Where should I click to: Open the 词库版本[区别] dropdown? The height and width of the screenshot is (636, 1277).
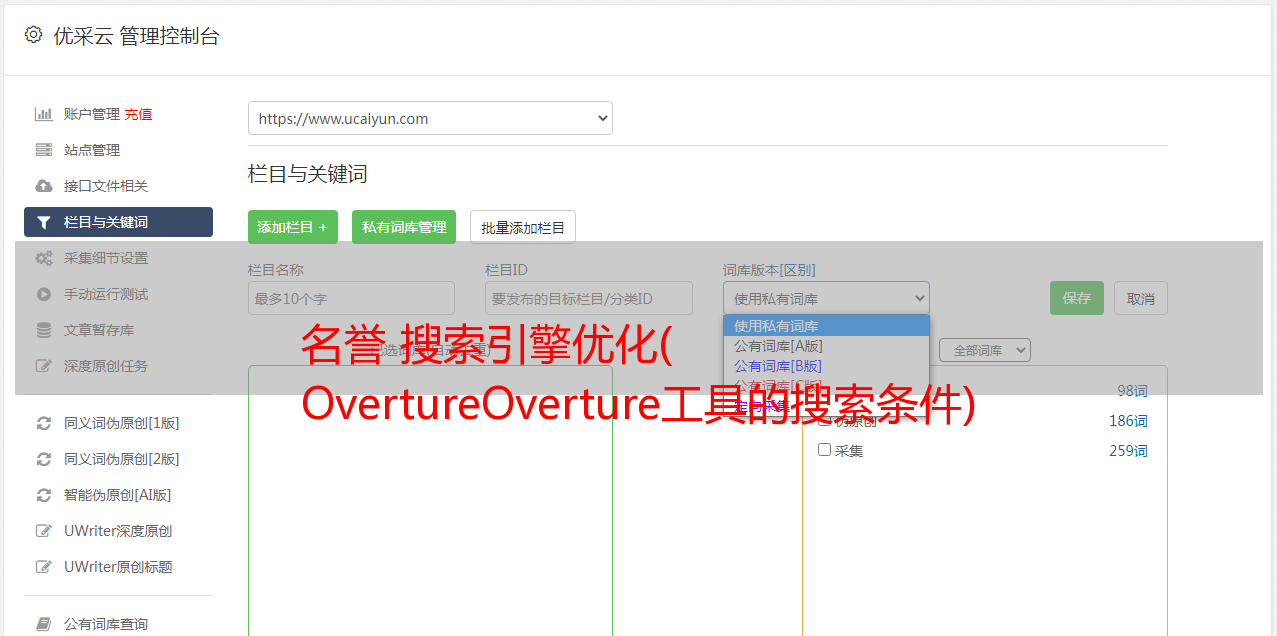point(826,298)
